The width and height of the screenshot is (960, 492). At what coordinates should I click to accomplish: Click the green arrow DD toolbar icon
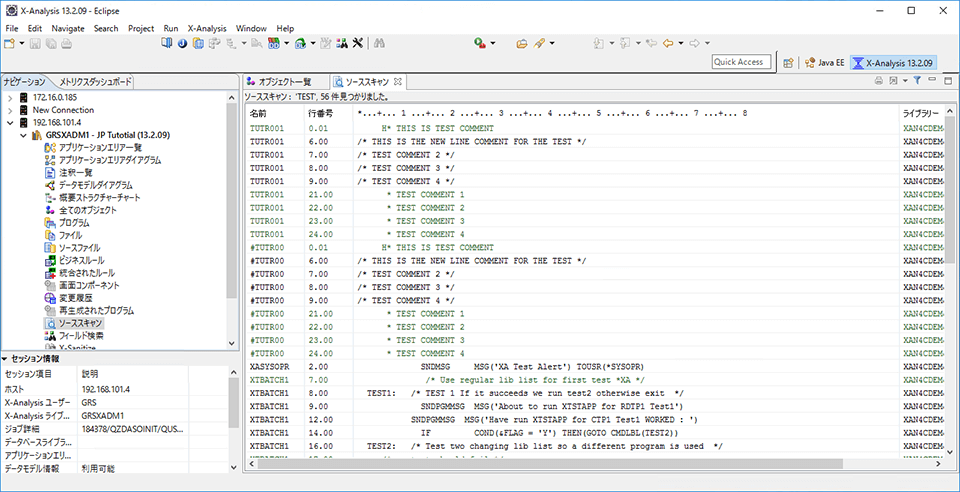(x=301, y=43)
